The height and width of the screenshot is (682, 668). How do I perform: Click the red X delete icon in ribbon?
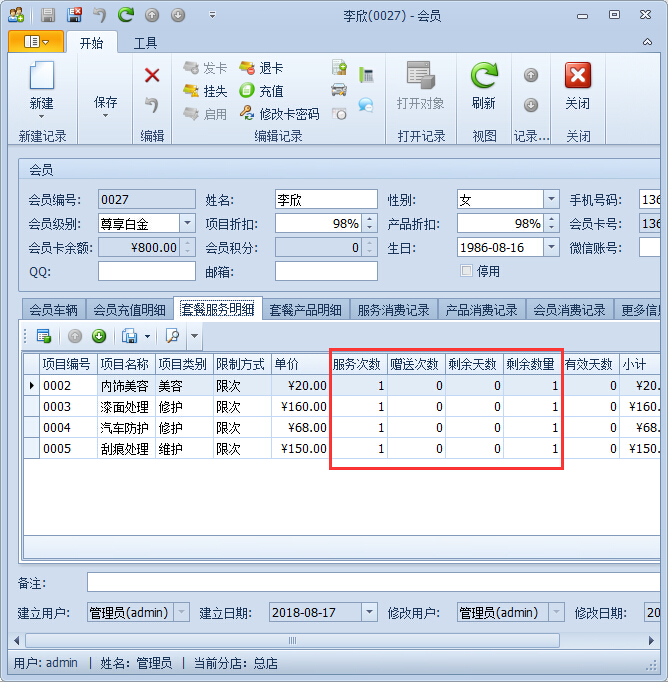[x=152, y=75]
